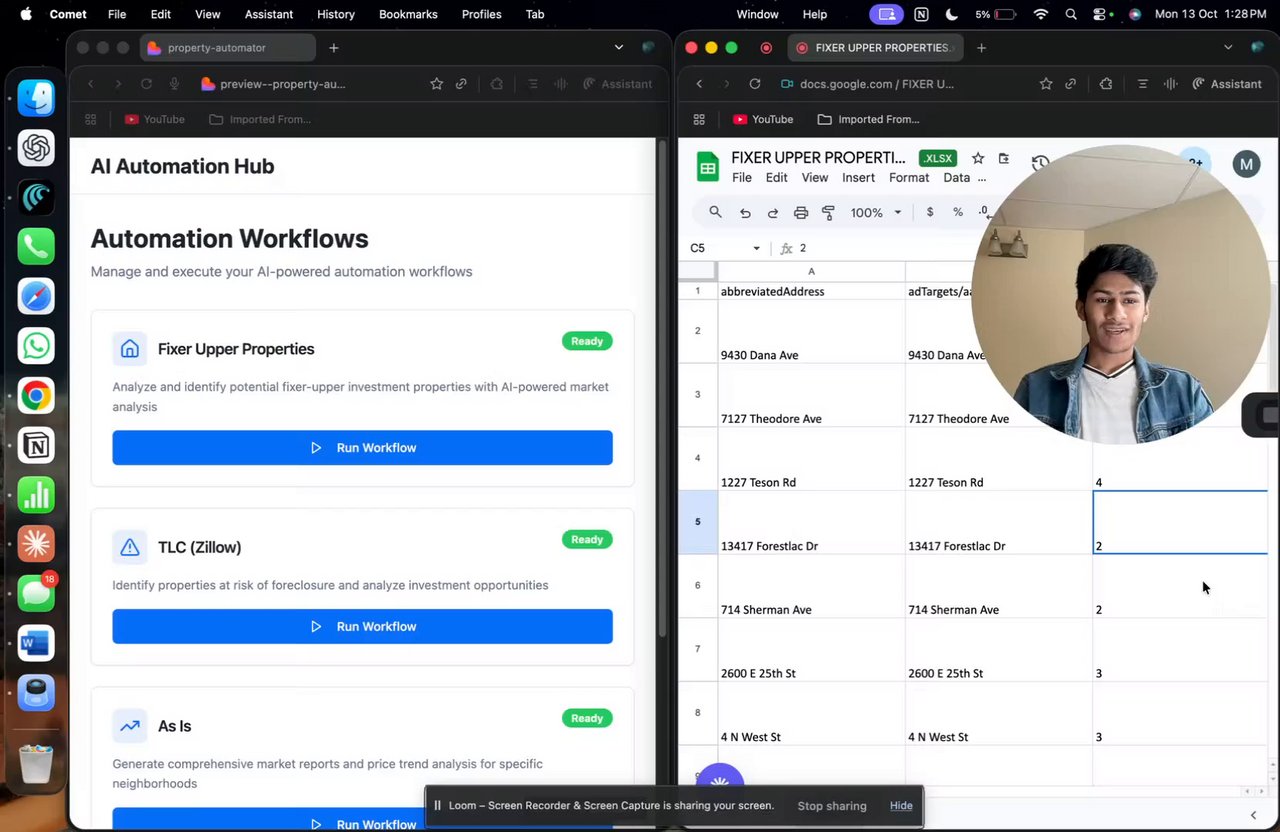1280x832 pixels.
Task: Open the Phone app from the Dock
Action: coord(36,247)
